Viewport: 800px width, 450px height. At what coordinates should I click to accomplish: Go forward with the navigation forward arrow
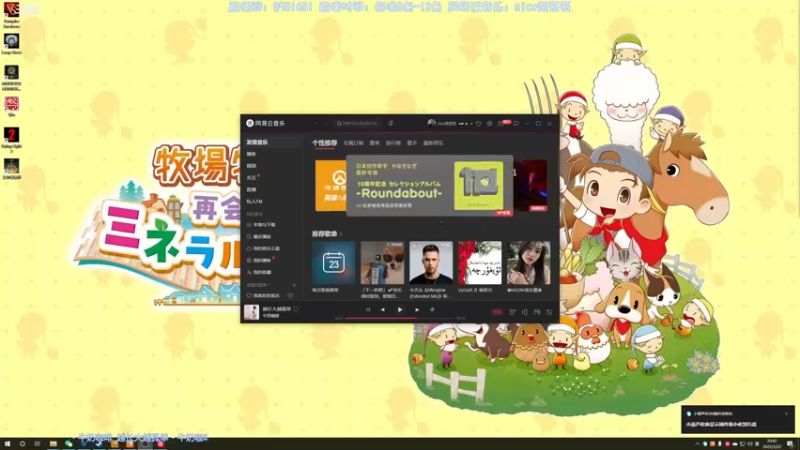[326, 123]
